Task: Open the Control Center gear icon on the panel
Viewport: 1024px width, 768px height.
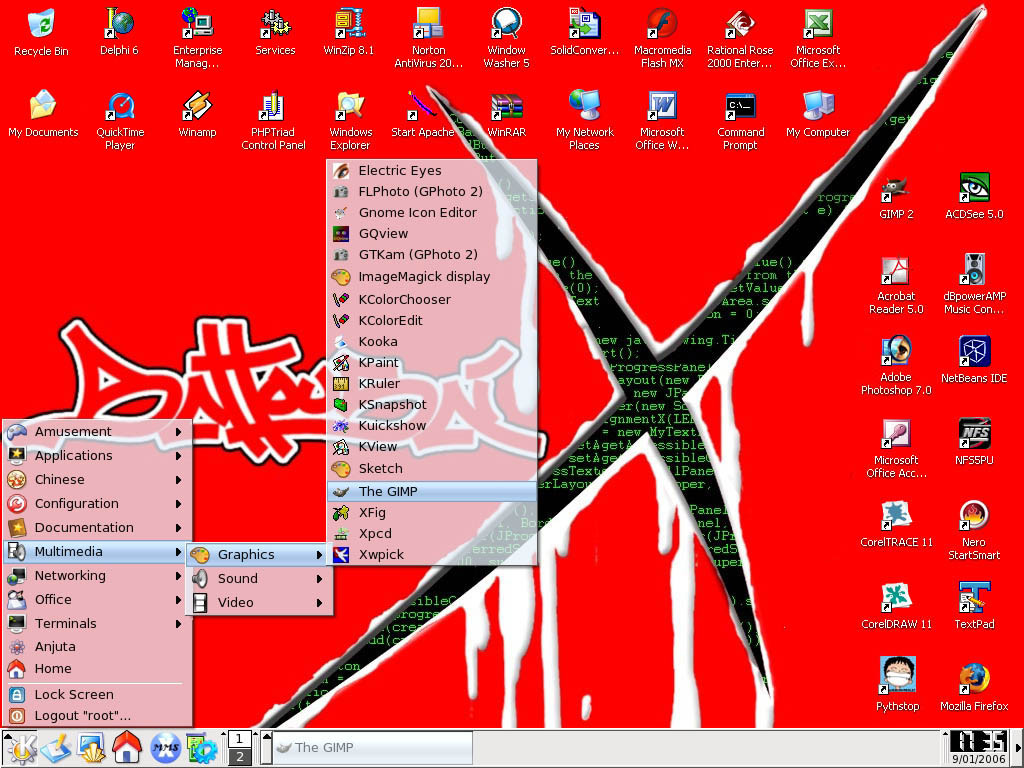Action: click(201, 748)
